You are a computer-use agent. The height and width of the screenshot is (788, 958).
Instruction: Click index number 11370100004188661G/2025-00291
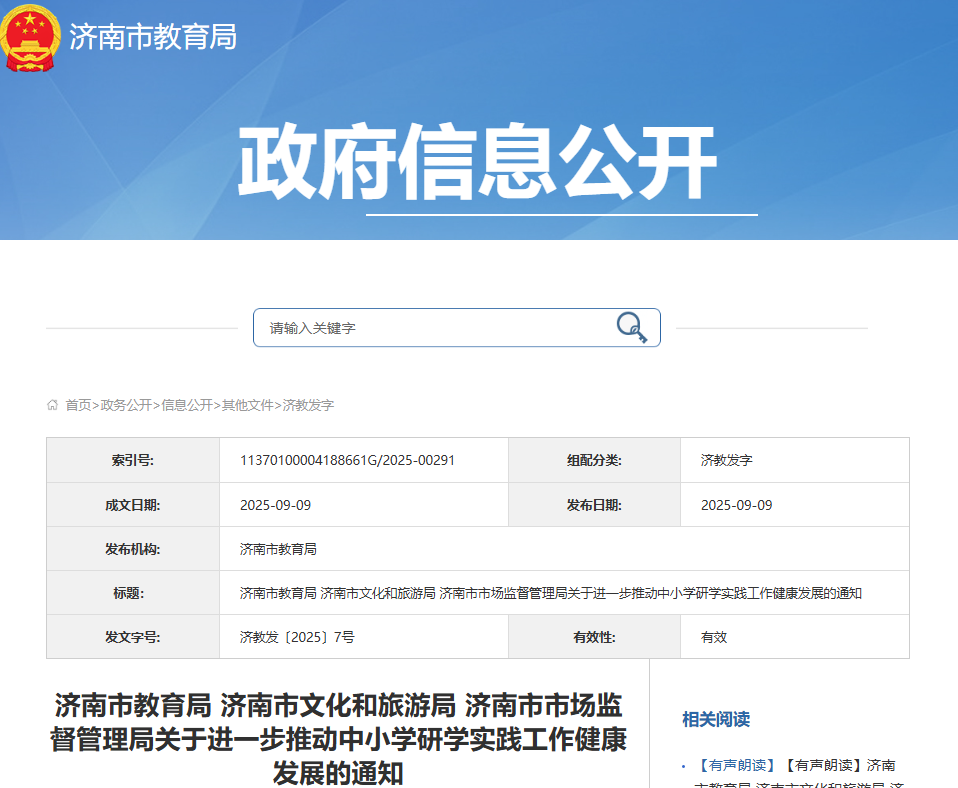pyautogui.click(x=347, y=461)
